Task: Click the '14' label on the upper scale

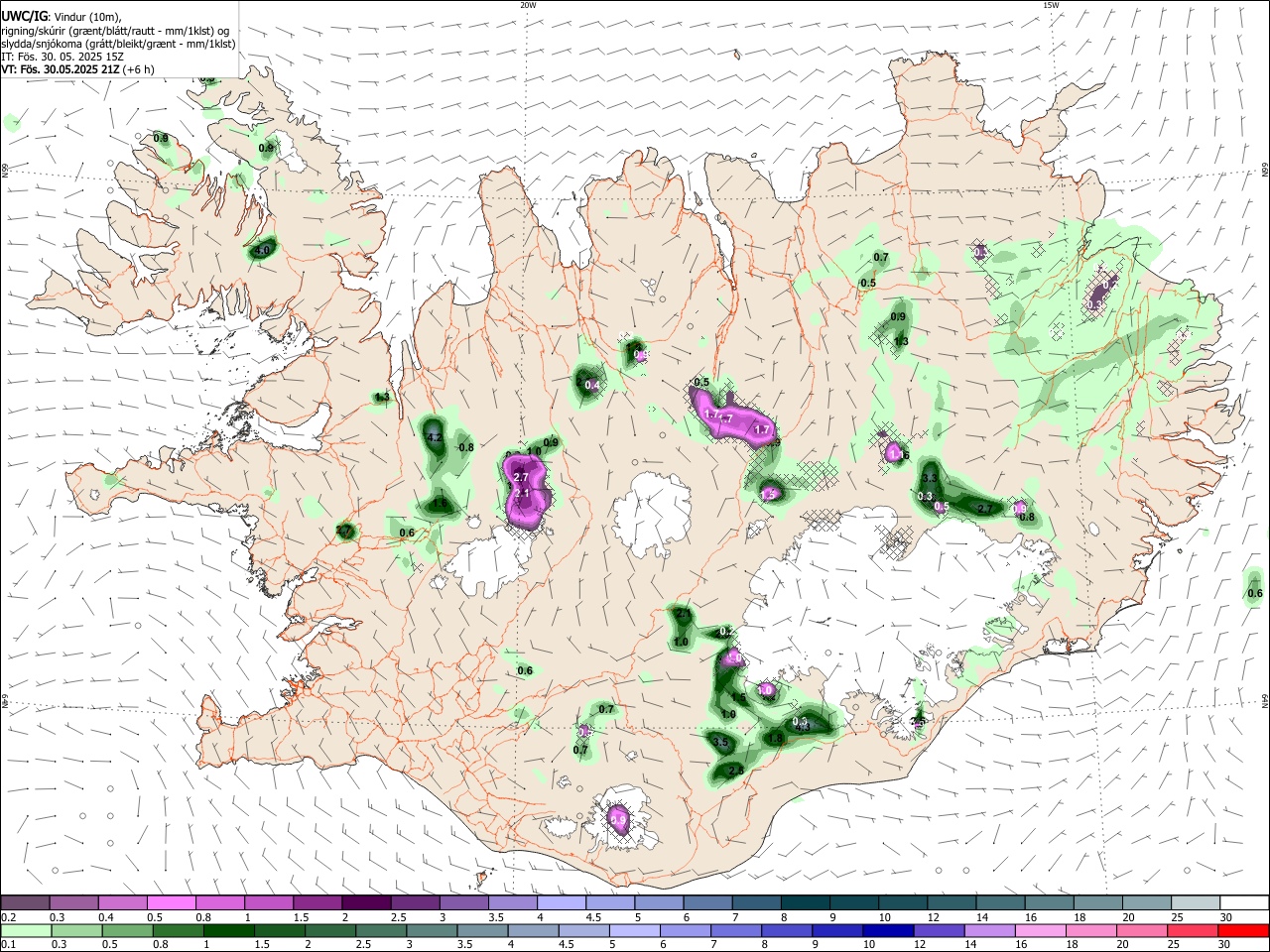Action: coord(982,917)
